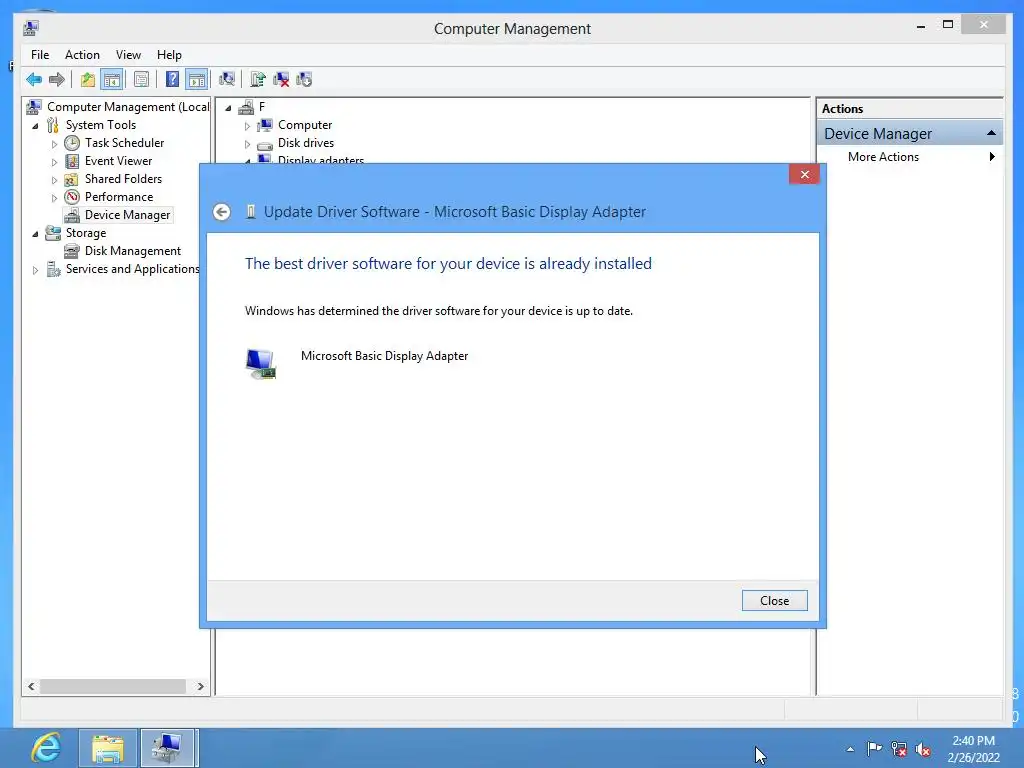Open the Help menu
Screen dimensions: 1024x768
coord(169,55)
